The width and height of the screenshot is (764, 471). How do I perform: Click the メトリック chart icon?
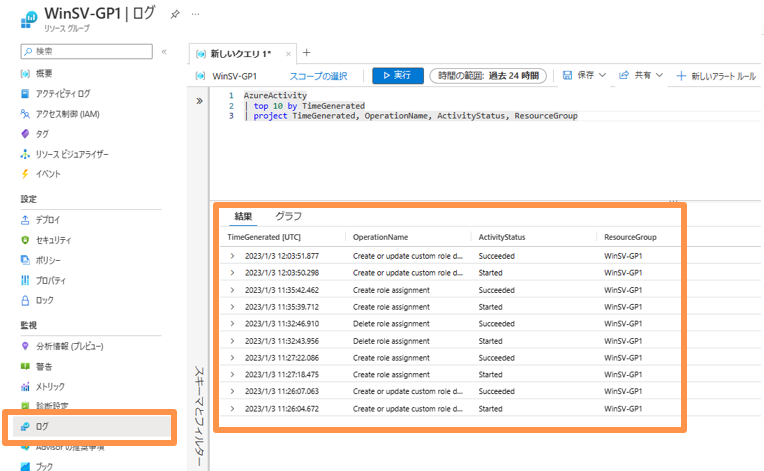[x=25, y=387]
